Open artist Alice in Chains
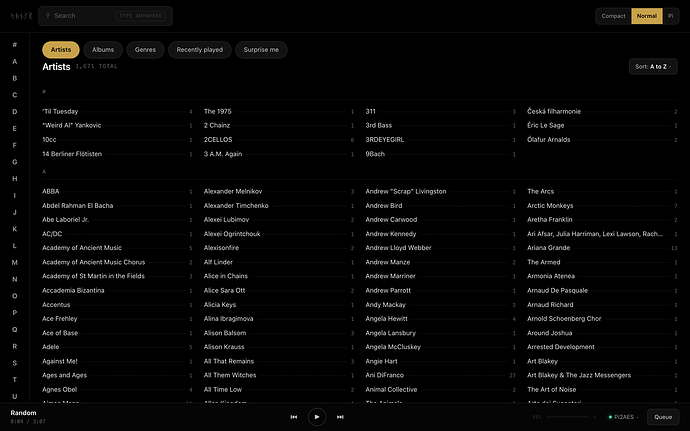The height and width of the screenshot is (431, 690). [x=279, y=276]
